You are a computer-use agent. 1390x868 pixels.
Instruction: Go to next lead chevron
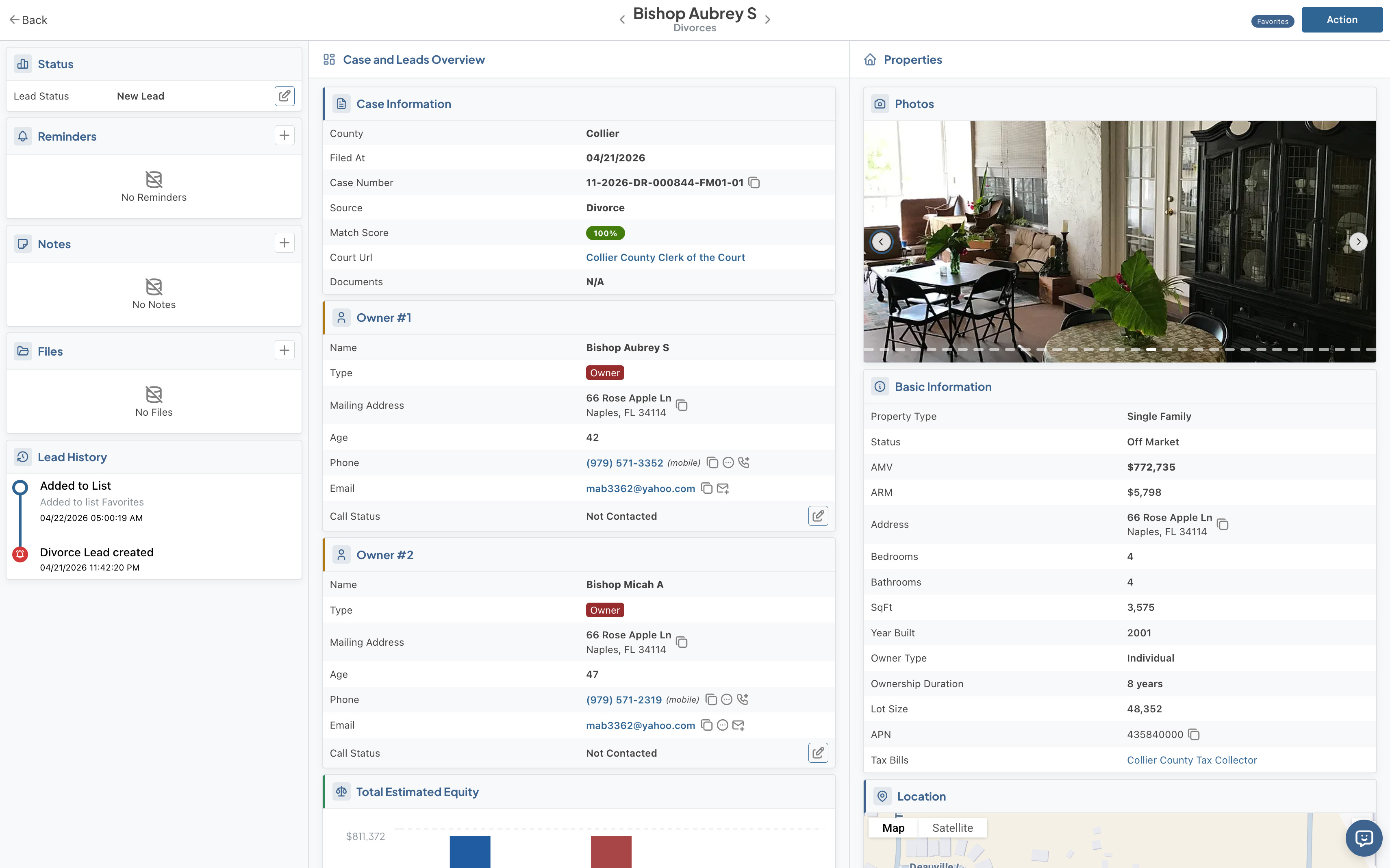point(768,20)
